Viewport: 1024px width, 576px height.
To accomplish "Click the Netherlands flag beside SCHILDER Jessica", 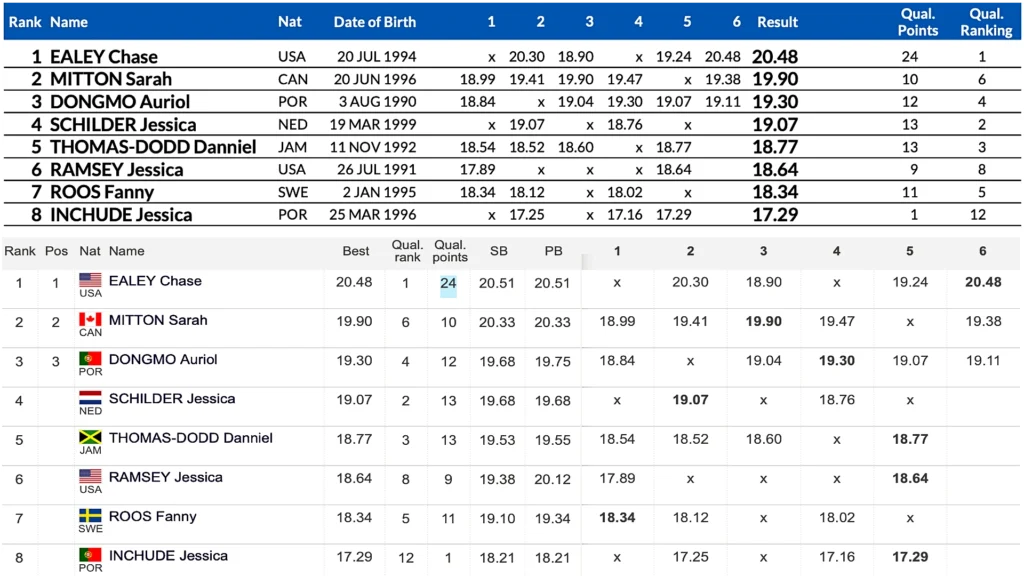I will pyautogui.click(x=90, y=398).
